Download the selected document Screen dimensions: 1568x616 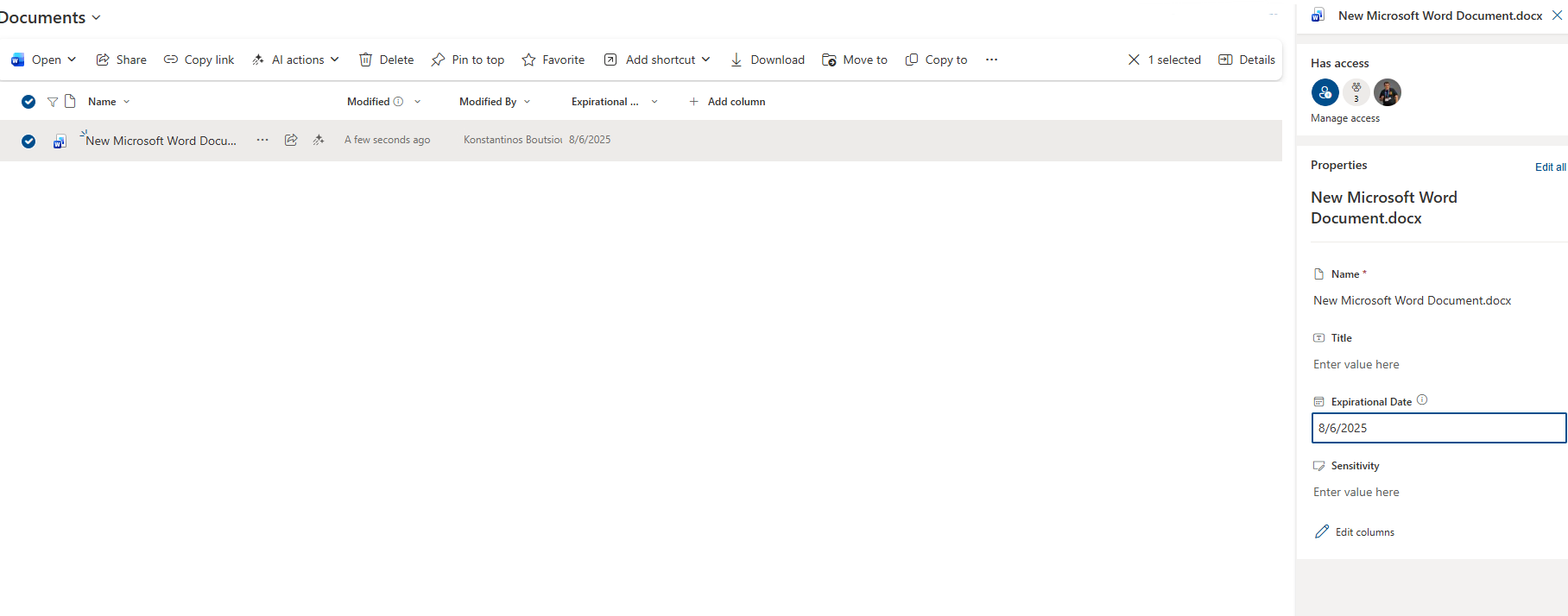(x=767, y=60)
